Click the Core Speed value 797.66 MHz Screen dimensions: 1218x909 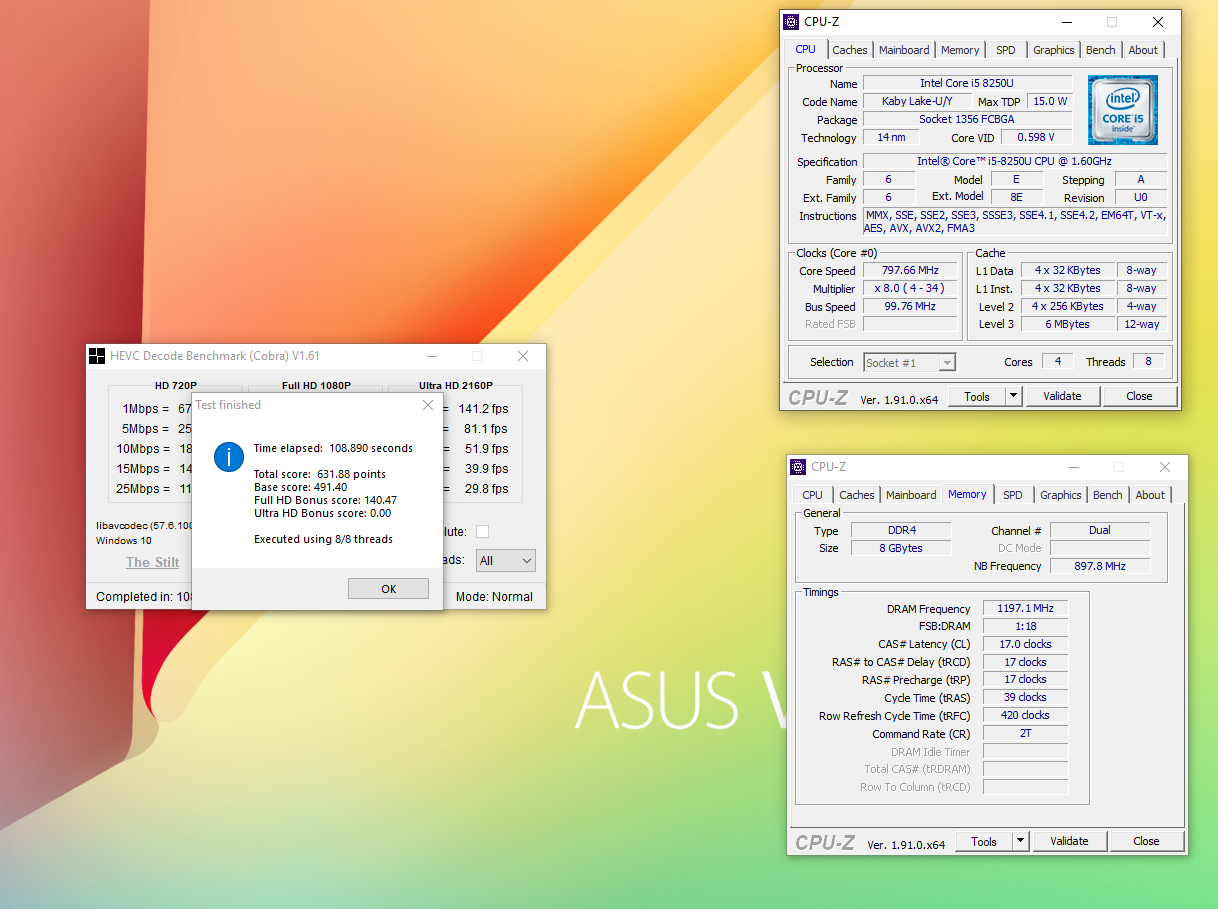910,271
